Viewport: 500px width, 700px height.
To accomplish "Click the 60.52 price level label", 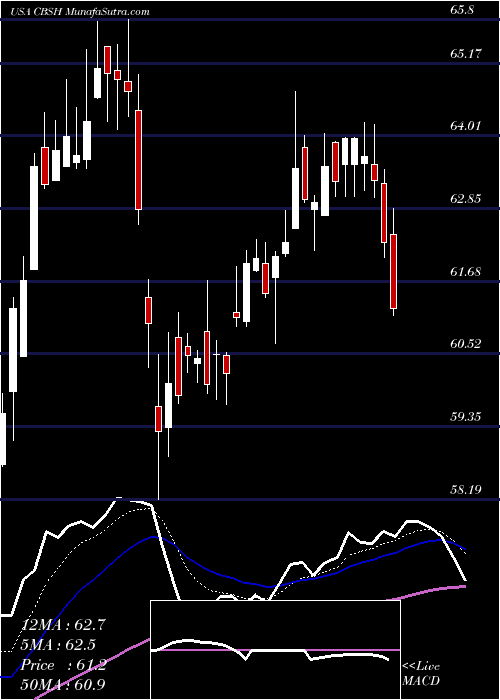I will pyautogui.click(x=466, y=344).
